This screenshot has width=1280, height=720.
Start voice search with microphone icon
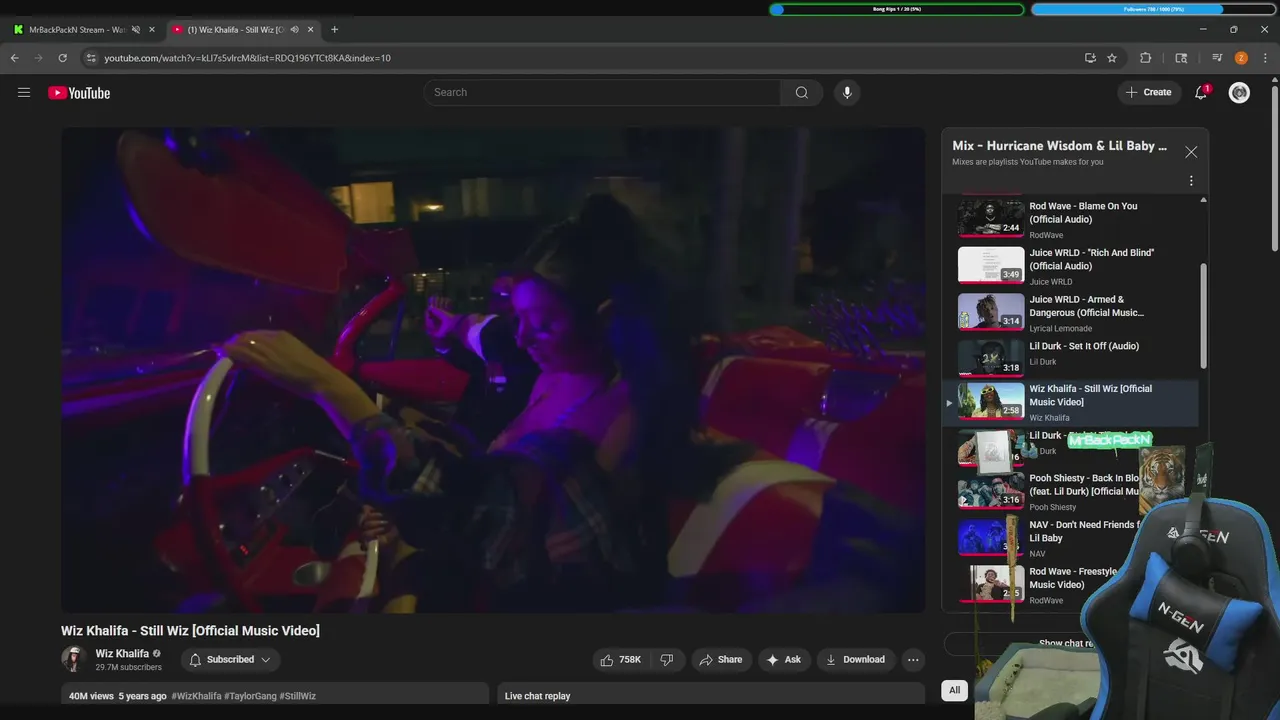tap(847, 93)
